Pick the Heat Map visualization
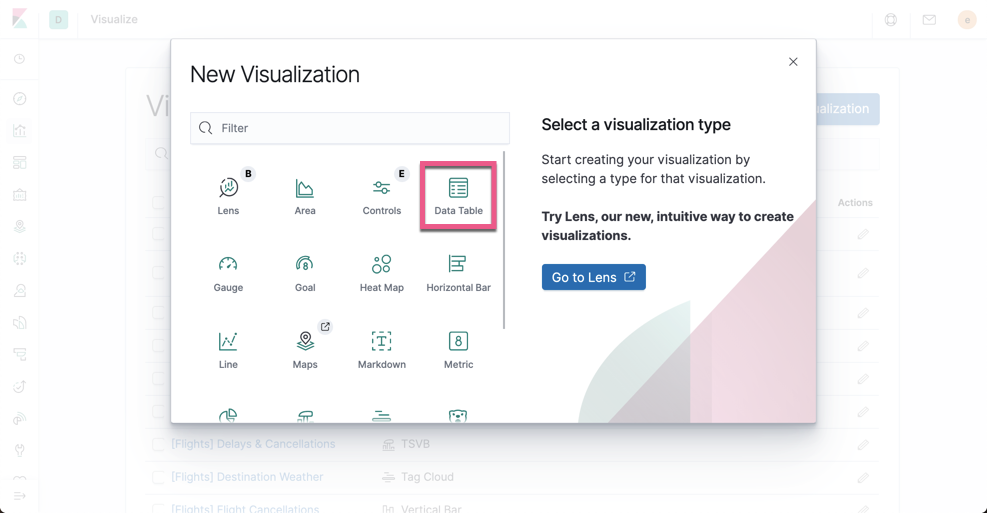The image size is (987, 513). pyautogui.click(x=381, y=273)
